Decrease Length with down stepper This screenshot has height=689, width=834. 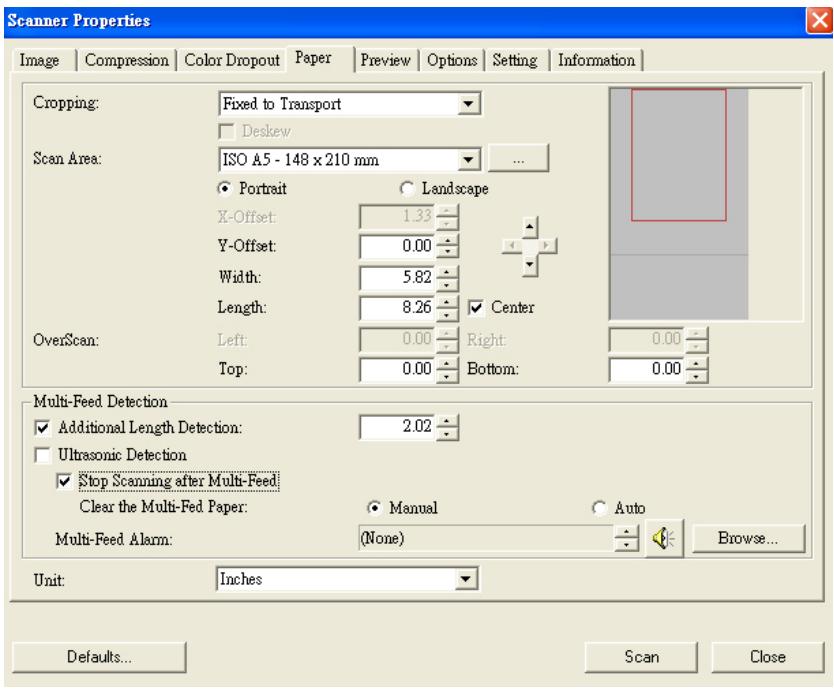click(x=447, y=314)
